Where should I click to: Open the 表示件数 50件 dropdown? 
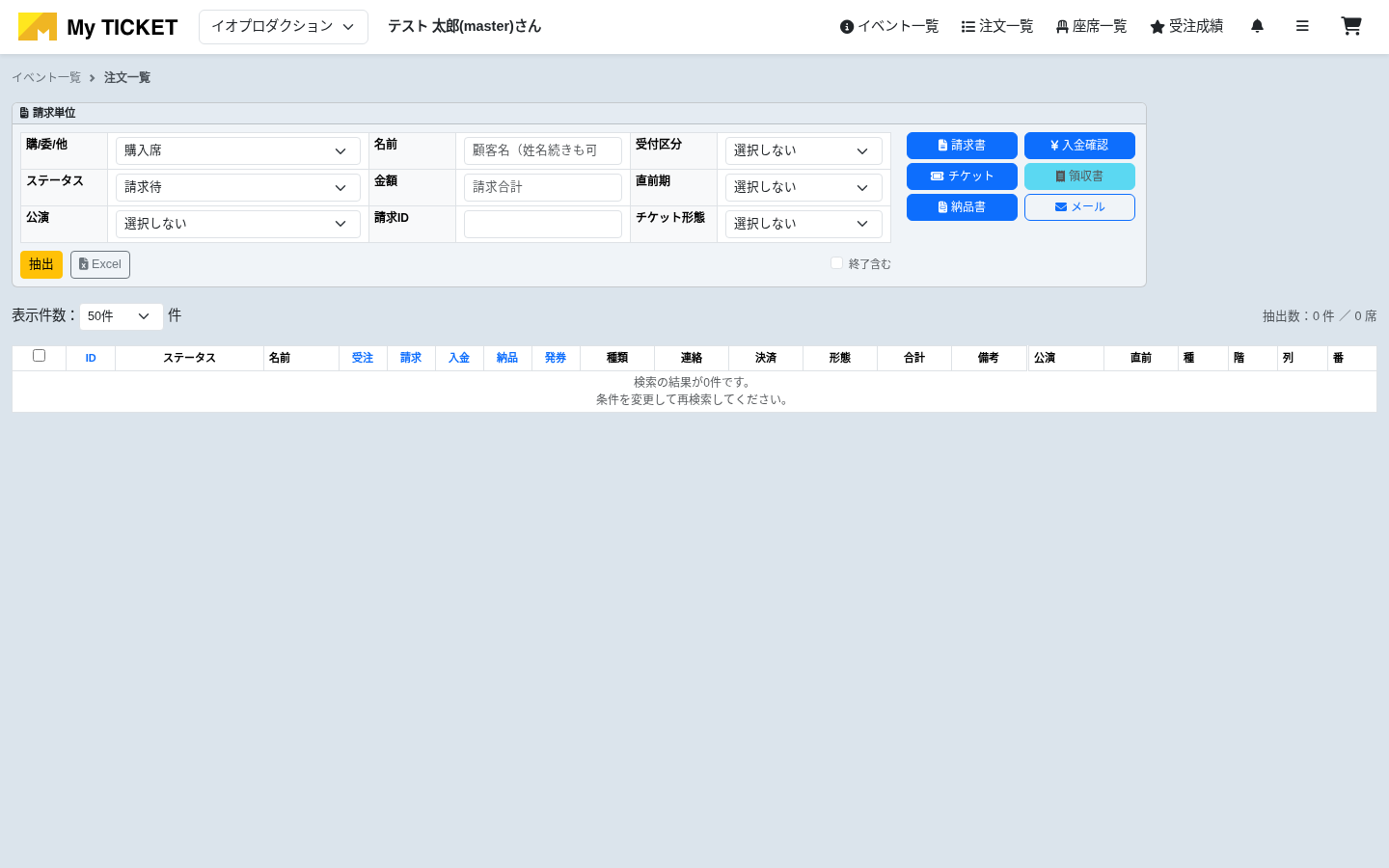(x=122, y=316)
